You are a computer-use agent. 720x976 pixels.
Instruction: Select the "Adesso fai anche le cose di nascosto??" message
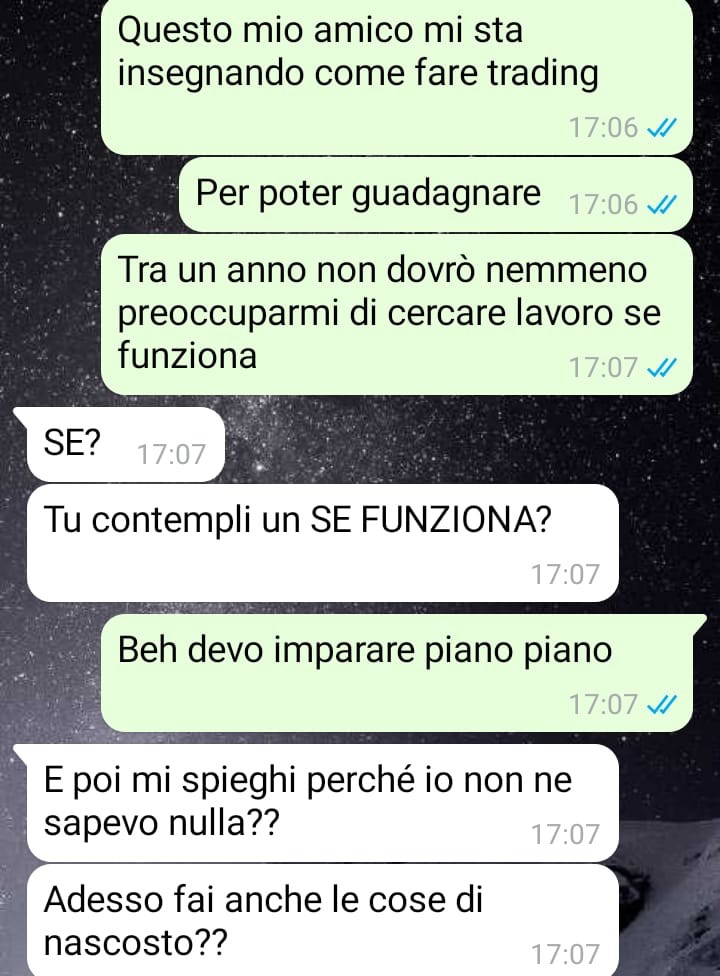tap(322, 921)
